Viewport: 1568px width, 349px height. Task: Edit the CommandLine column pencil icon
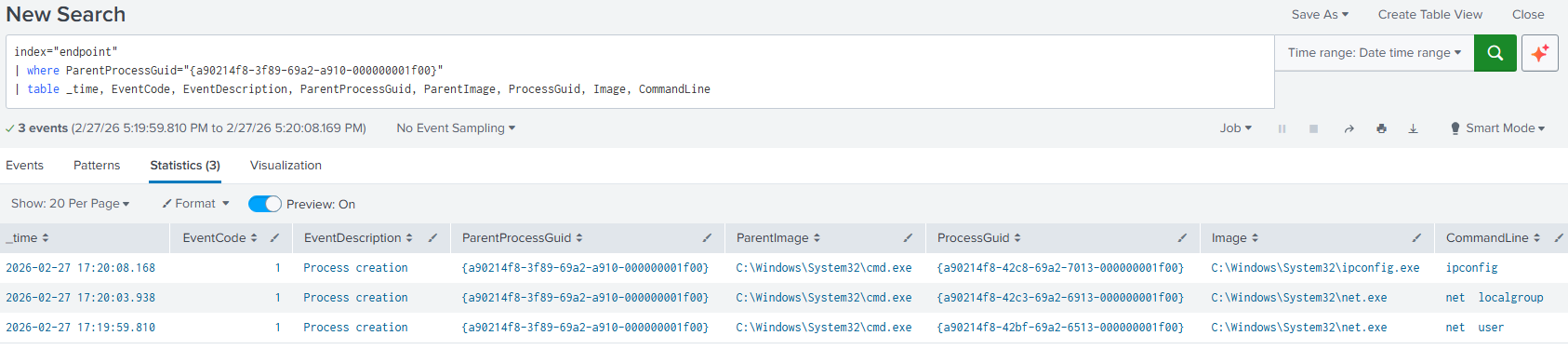pyautogui.click(x=1559, y=238)
